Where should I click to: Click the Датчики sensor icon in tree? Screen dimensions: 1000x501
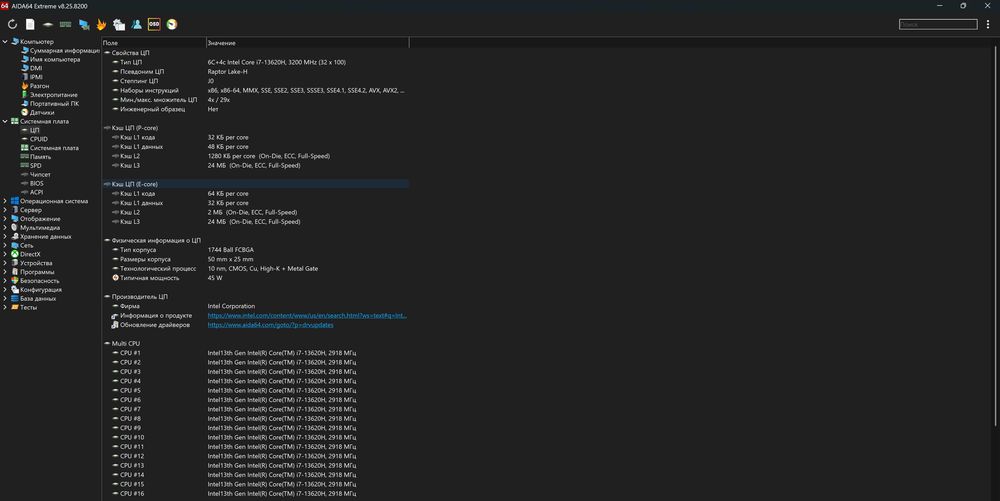pyautogui.click(x=25, y=112)
